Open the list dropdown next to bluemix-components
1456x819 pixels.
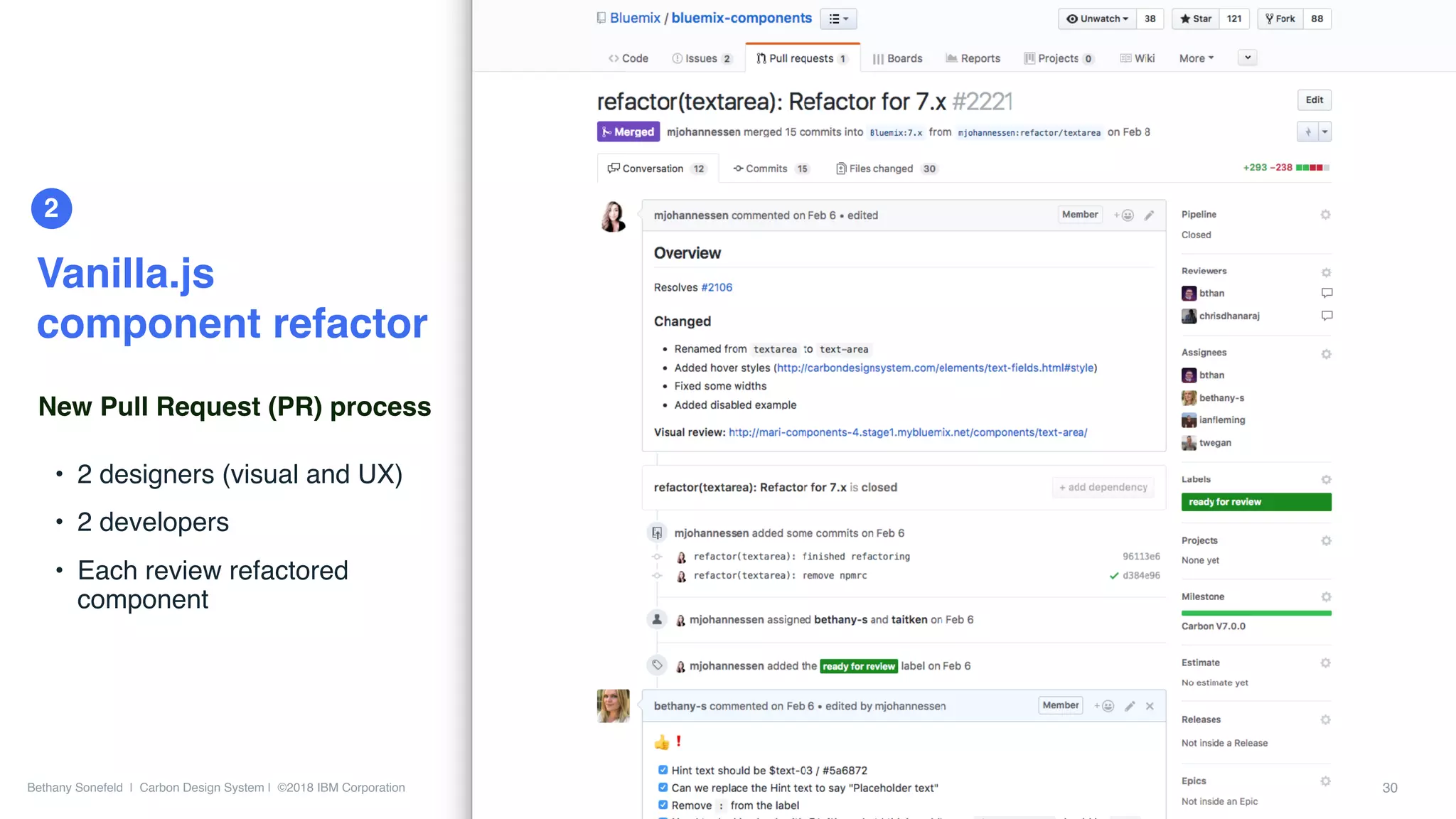click(x=838, y=18)
